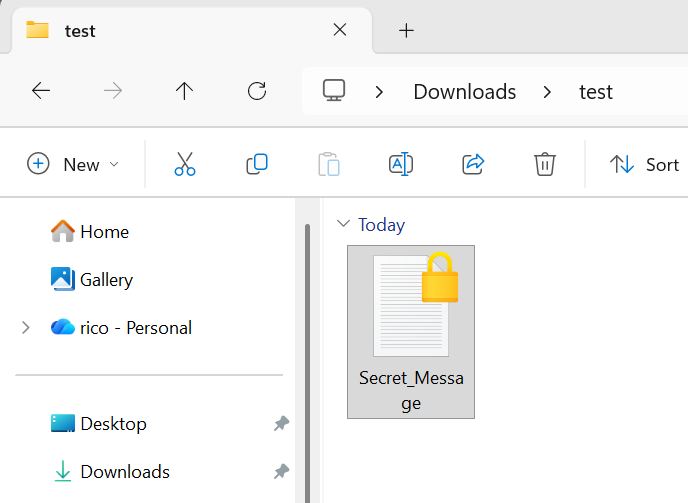Select the test folder tab
The width and height of the screenshot is (688, 503).
coord(192,30)
